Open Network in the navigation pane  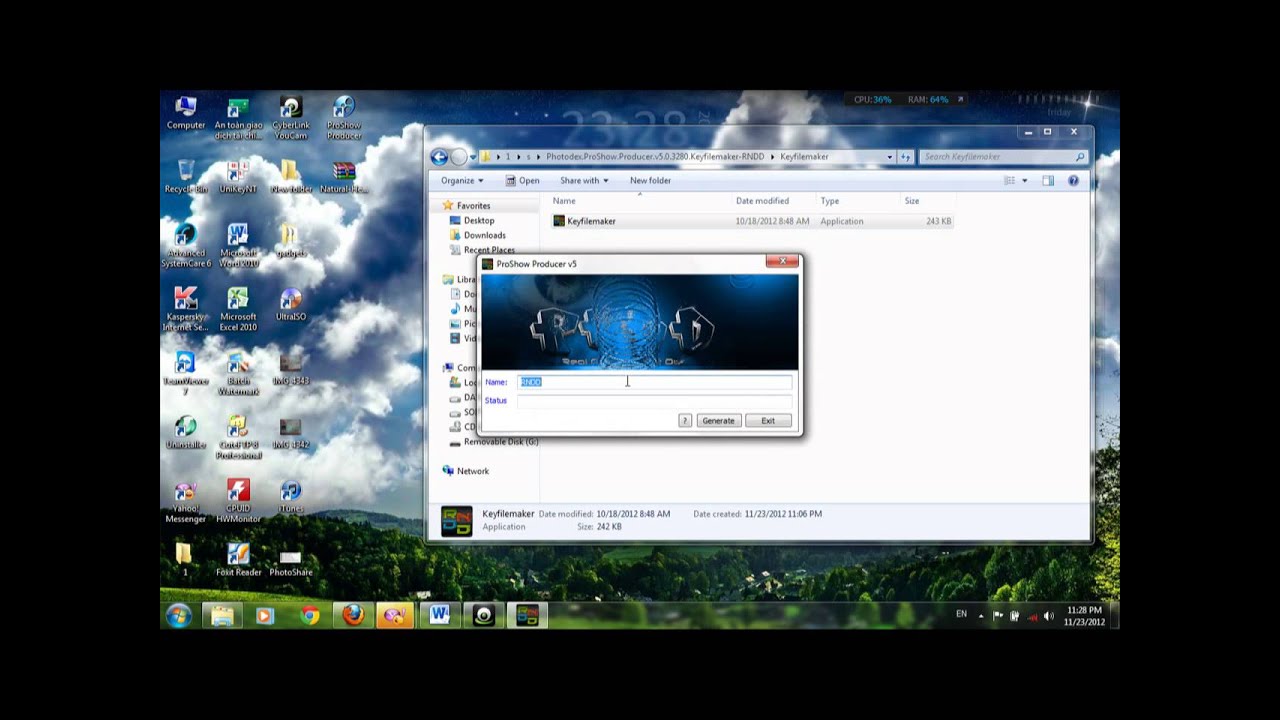coord(472,471)
